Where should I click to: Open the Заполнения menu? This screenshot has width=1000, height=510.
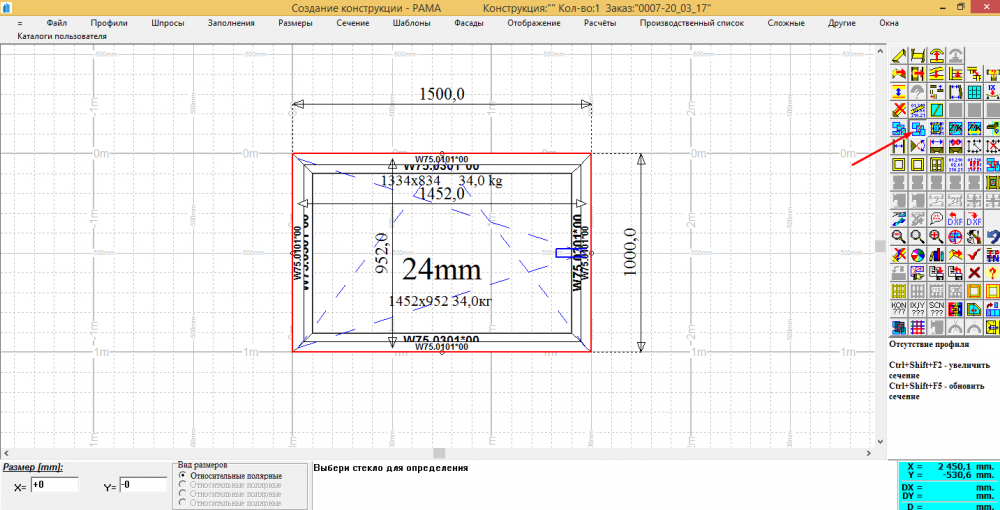(x=231, y=23)
